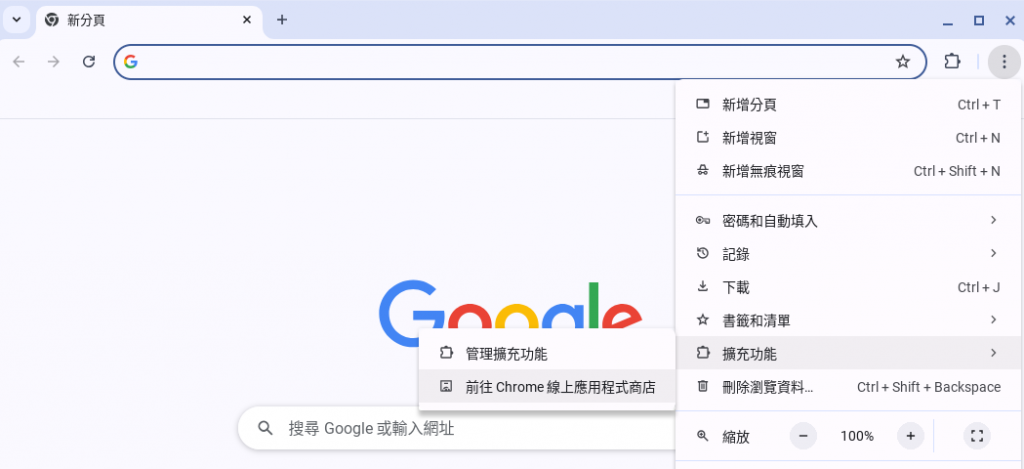The width and height of the screenshot is (1024, 469).
Task: Click chevron arrow on 擴充功能 row
Action: [993, 353]
